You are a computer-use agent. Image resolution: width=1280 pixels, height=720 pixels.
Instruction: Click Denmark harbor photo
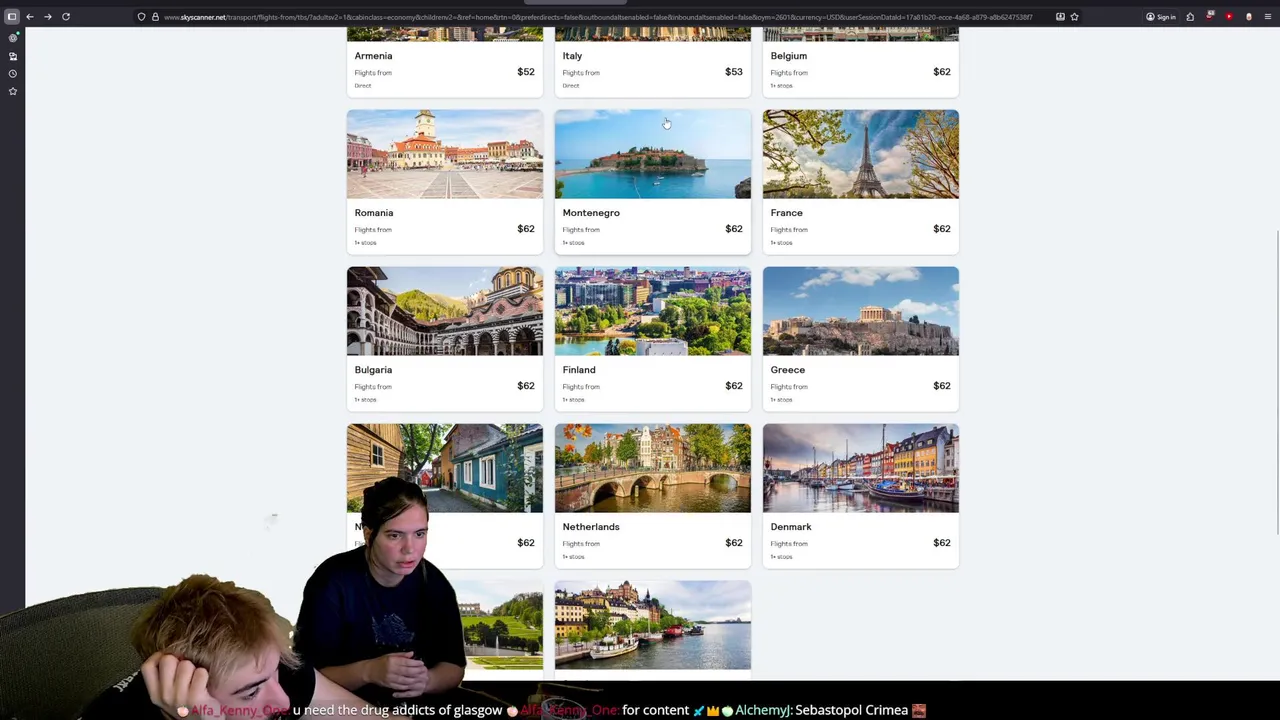861,468
